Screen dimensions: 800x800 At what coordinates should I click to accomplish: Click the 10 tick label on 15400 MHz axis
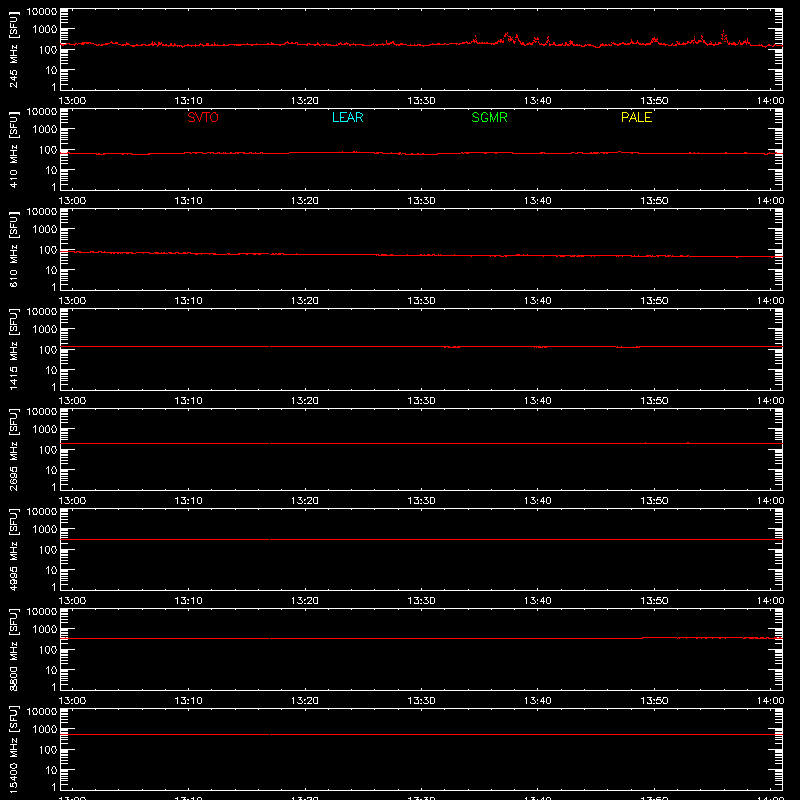pos(52,770)
